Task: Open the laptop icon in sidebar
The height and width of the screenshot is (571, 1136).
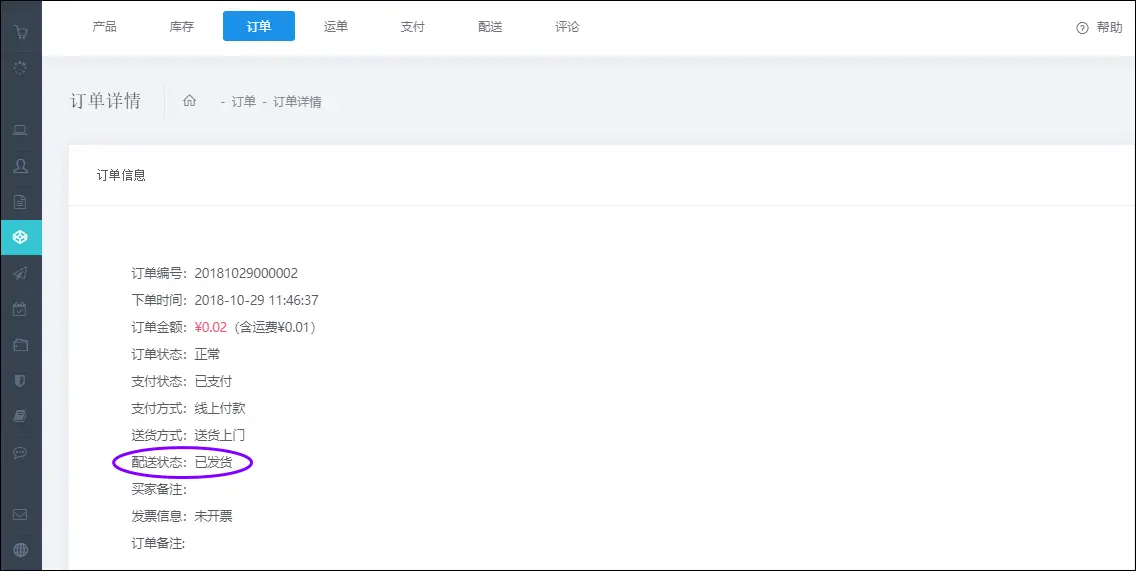Action: coord(20,130)
